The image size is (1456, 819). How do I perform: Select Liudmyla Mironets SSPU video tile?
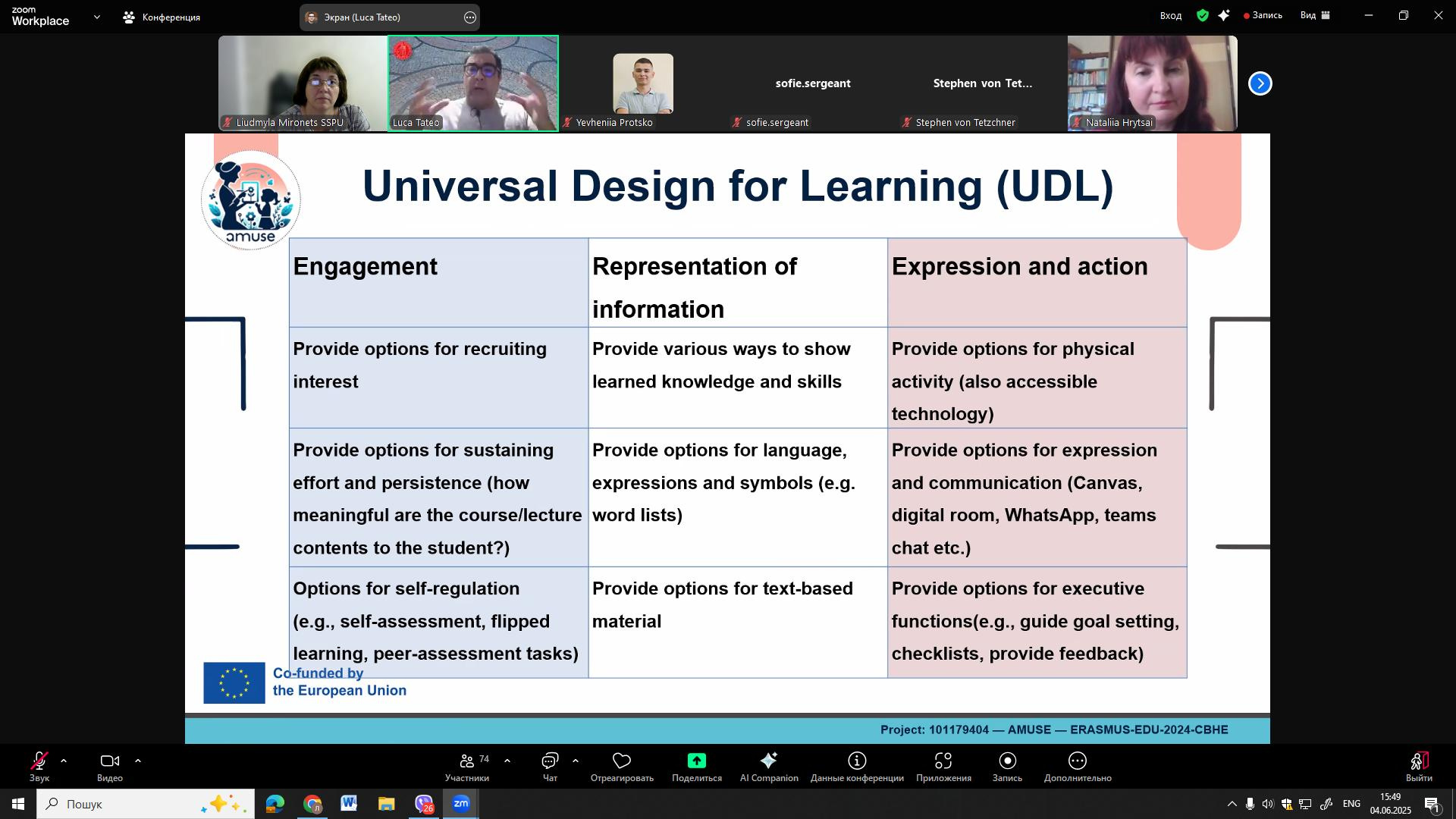point(303,83)
